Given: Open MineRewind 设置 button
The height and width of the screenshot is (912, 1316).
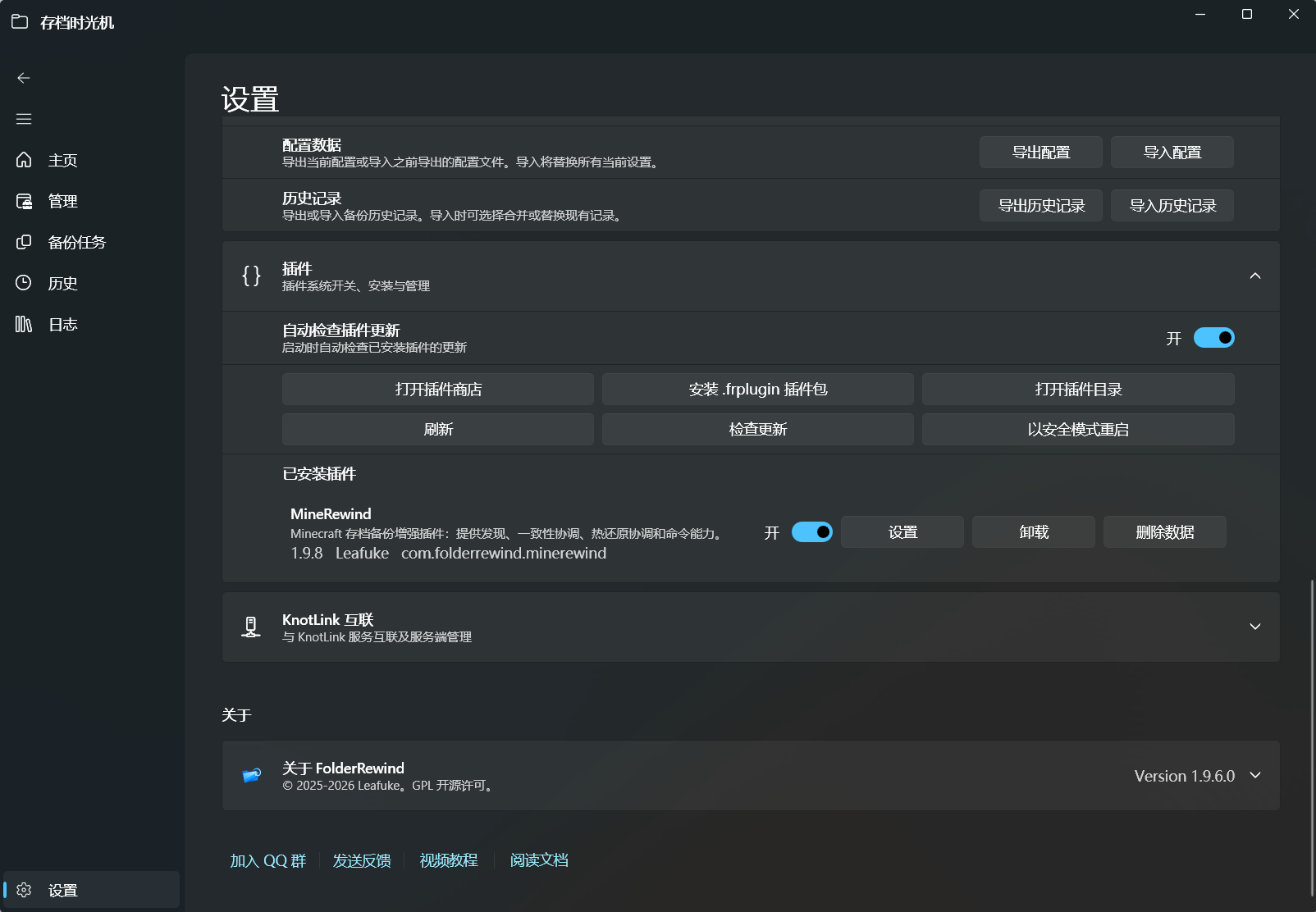Looking at the screenshot, I should click(x=902, y=531).
